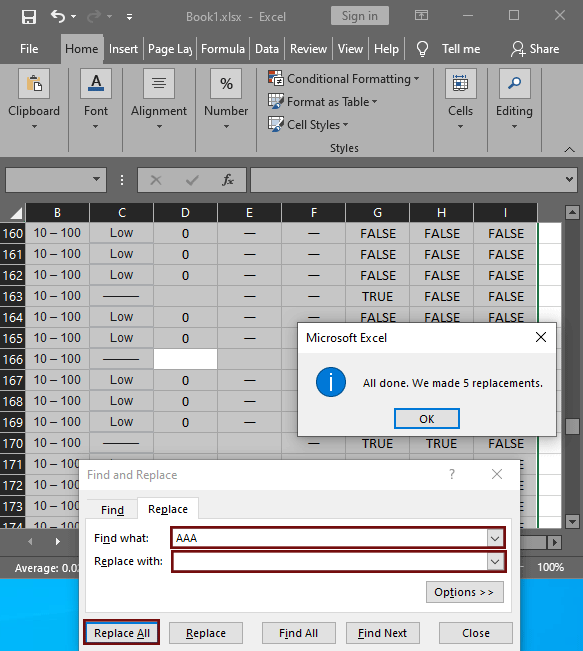Click vertical scrollbar down arrow
Screen dimensions: 583x651
pyautogui.click(x=572, y=521)
